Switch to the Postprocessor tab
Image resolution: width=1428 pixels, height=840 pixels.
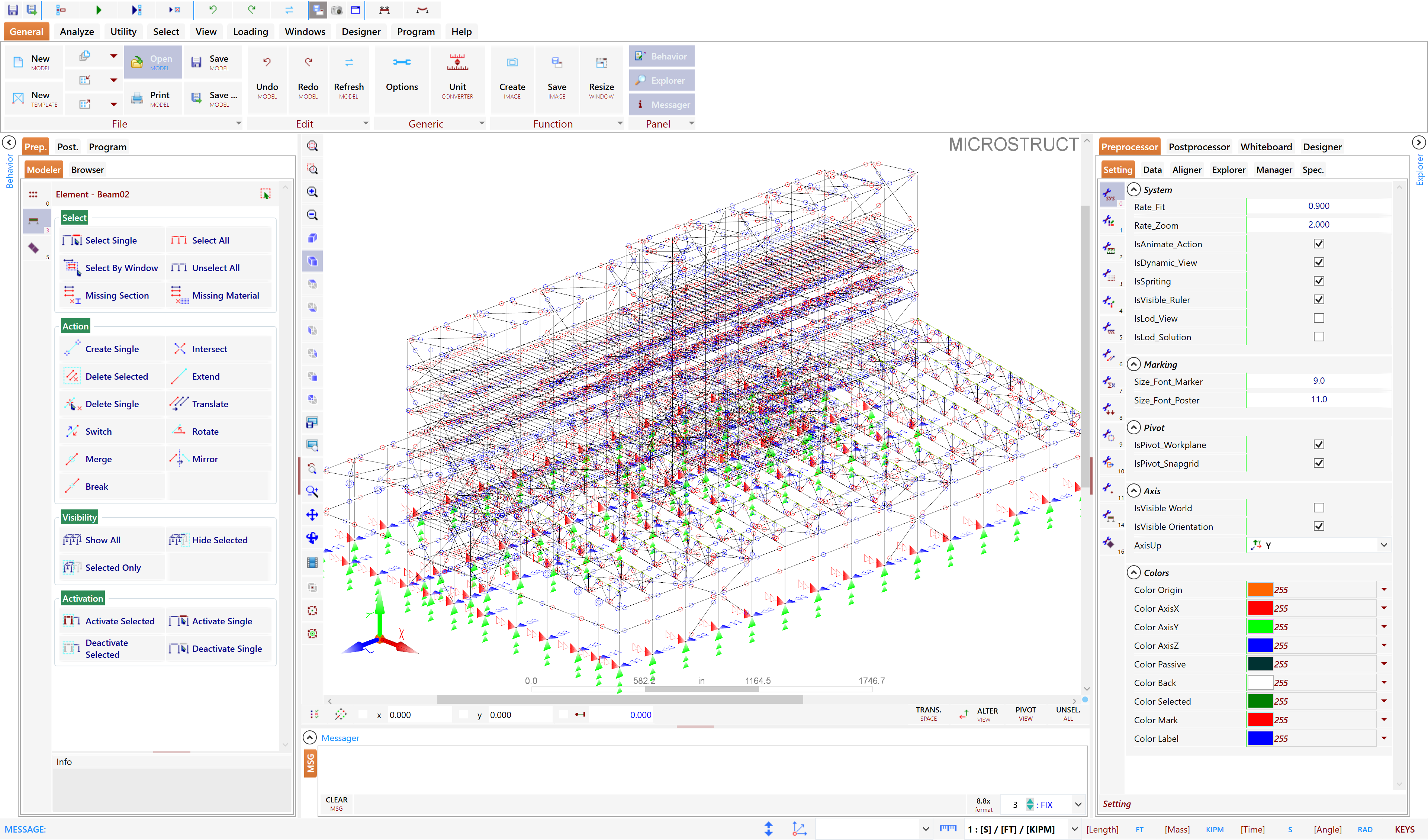[1199, 147]
